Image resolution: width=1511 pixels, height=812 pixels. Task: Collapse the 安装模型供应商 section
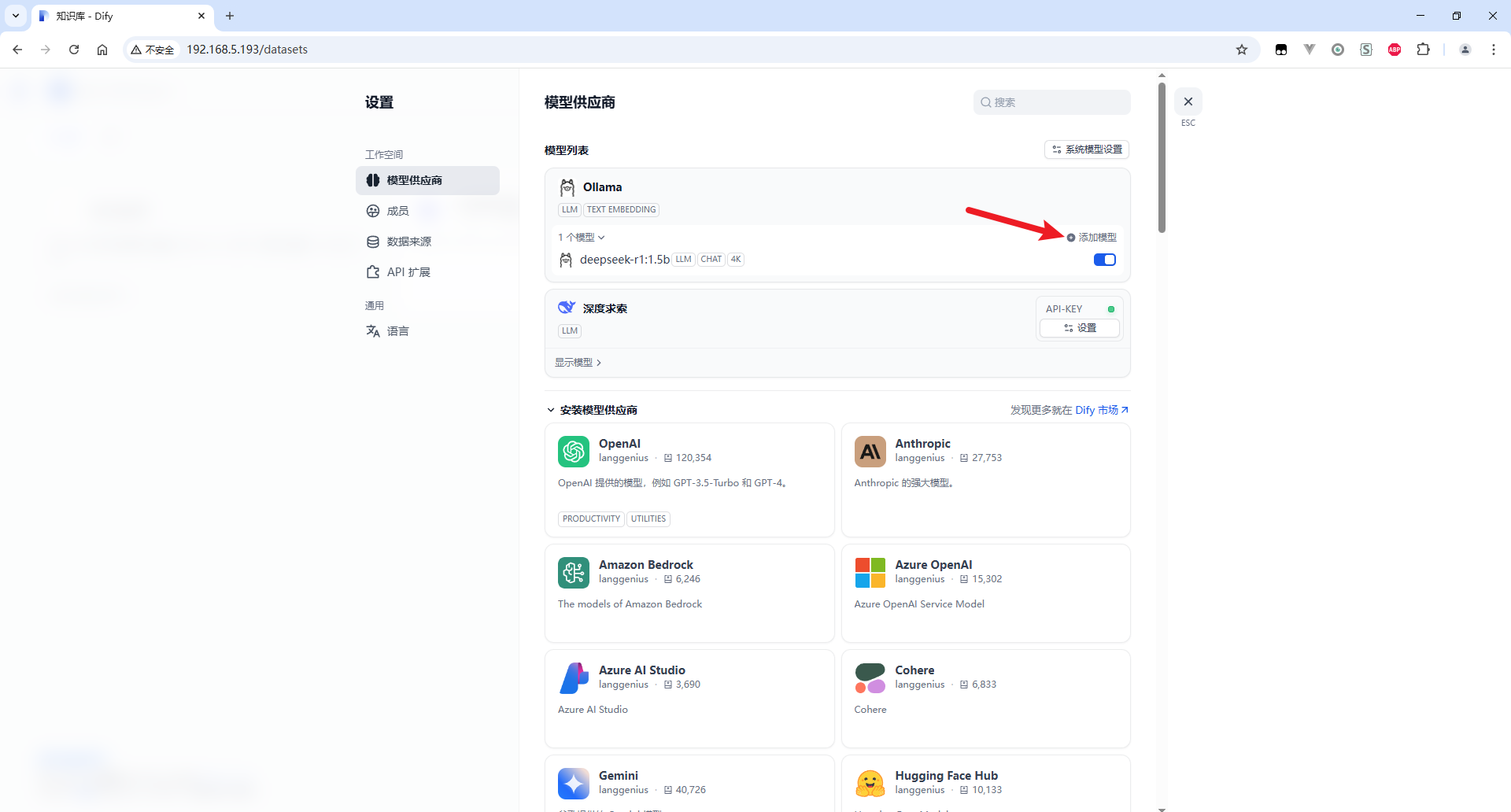coord(551,410)
